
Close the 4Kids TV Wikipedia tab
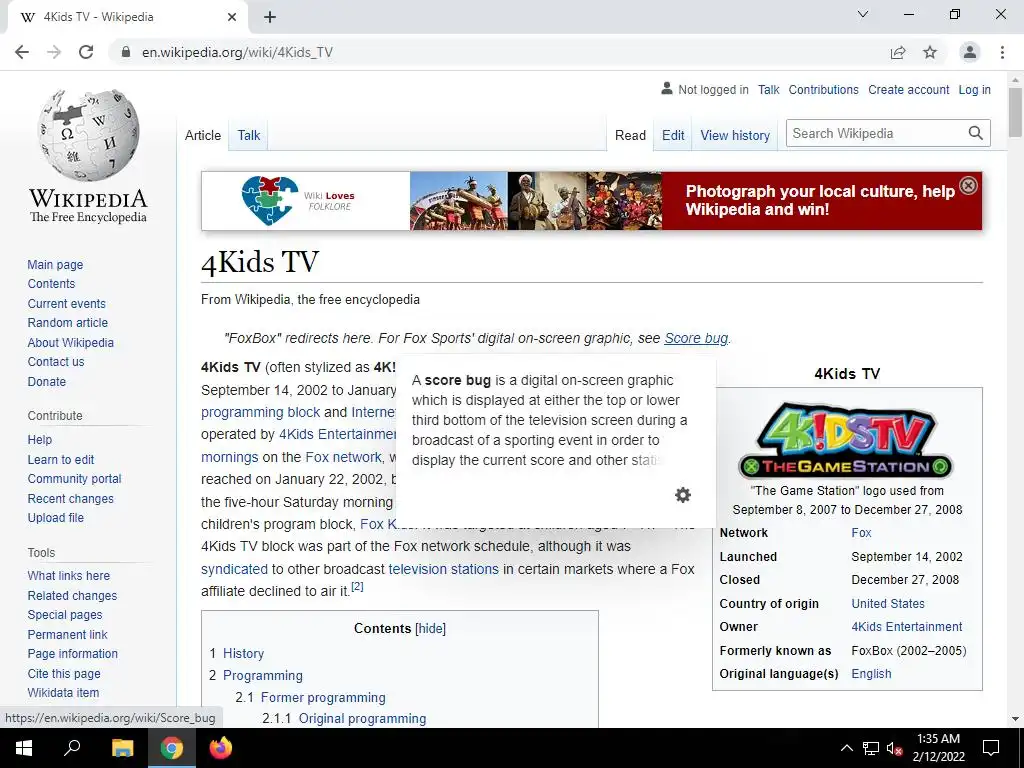[232, 17]
